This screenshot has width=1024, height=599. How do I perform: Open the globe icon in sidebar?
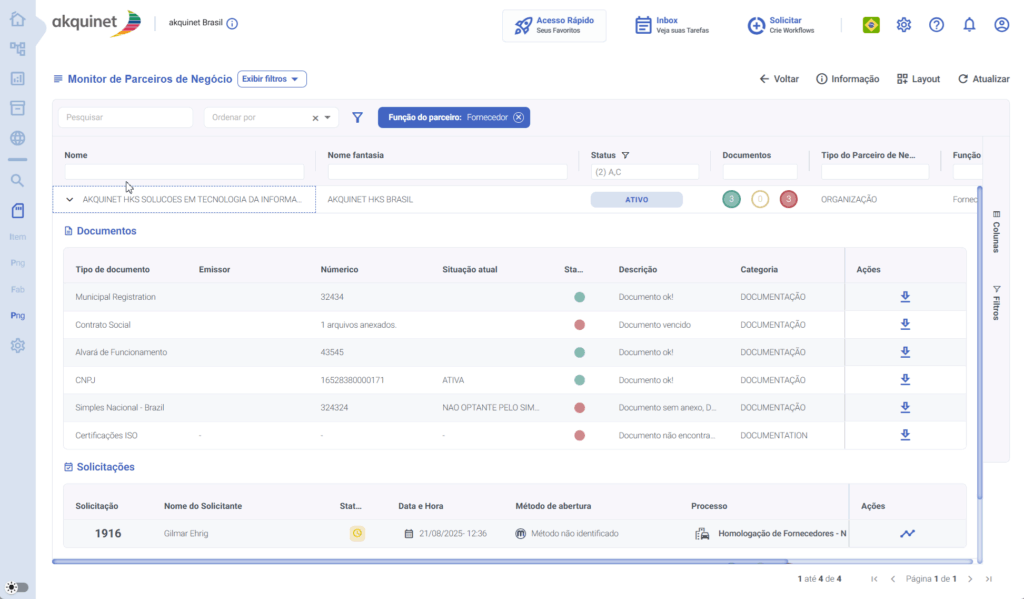pos(18,138)
